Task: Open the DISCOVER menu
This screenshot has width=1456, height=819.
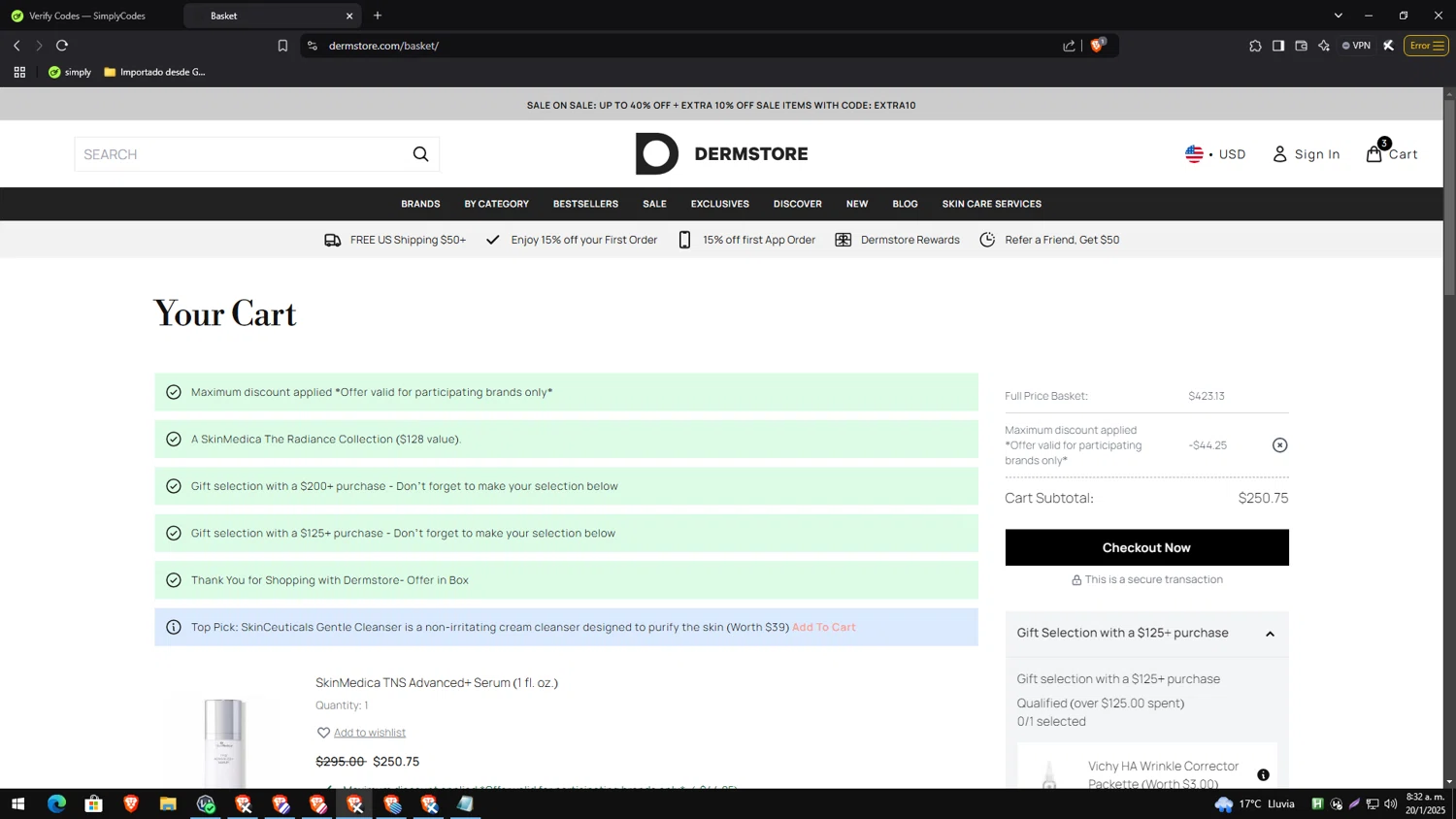Action: coord(797,204)
